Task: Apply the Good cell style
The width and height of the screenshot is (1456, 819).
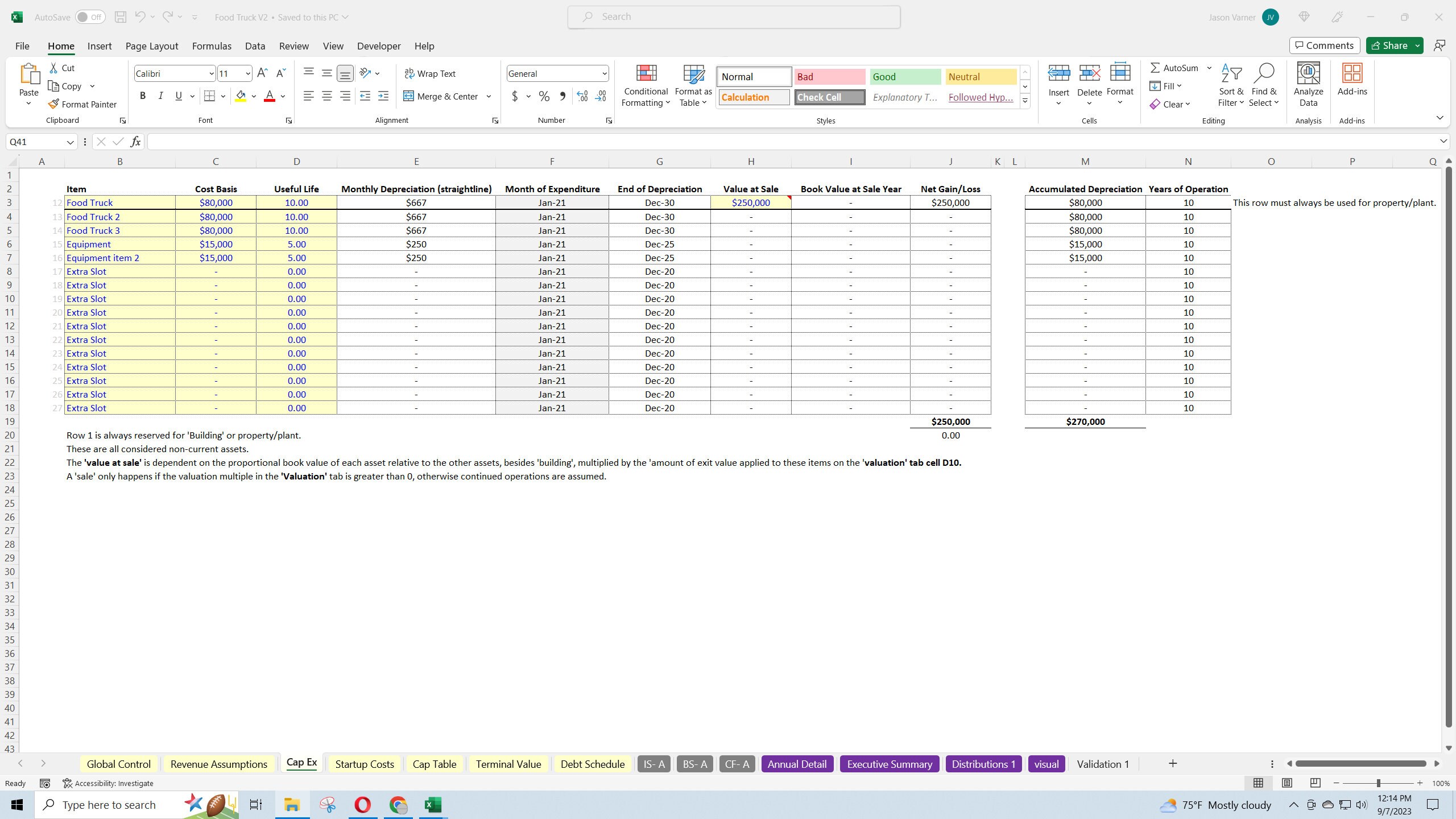Action: [905, 77]
